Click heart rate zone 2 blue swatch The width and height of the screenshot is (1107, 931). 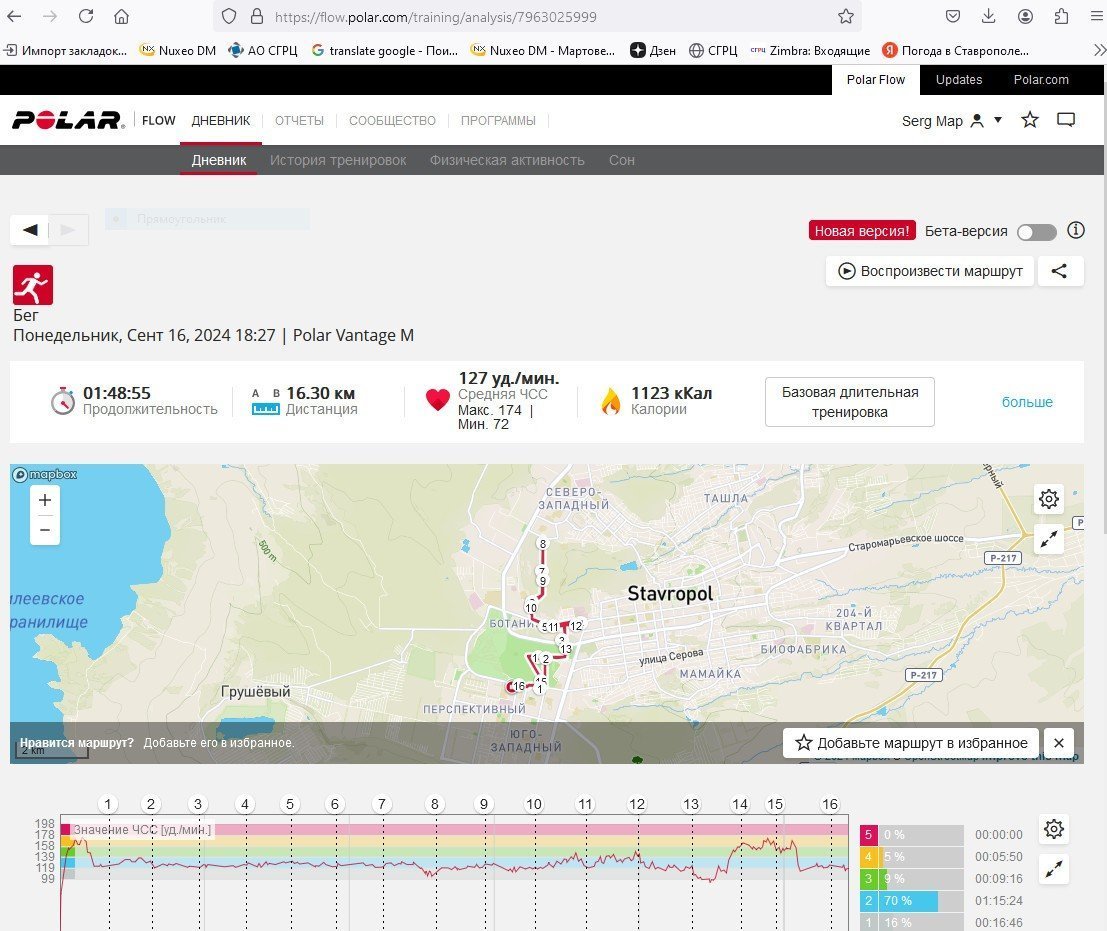[868, 901]
